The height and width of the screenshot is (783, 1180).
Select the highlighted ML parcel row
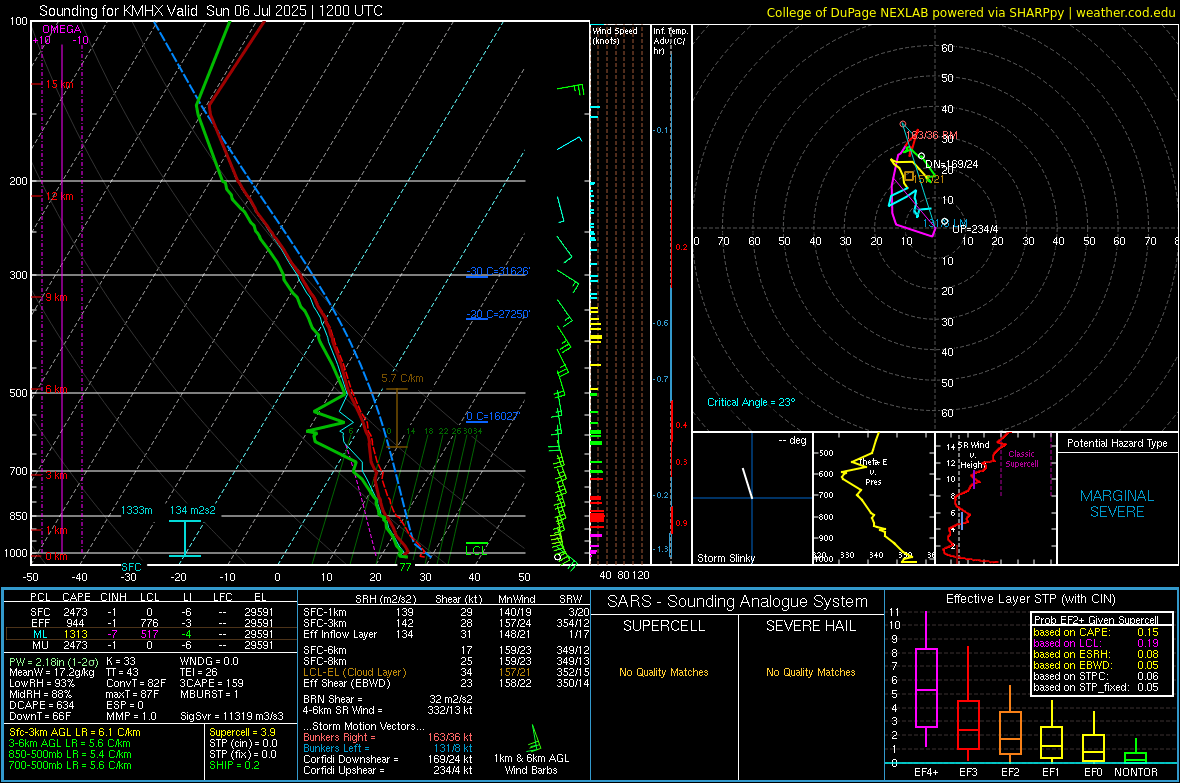(x=151, y=634)
